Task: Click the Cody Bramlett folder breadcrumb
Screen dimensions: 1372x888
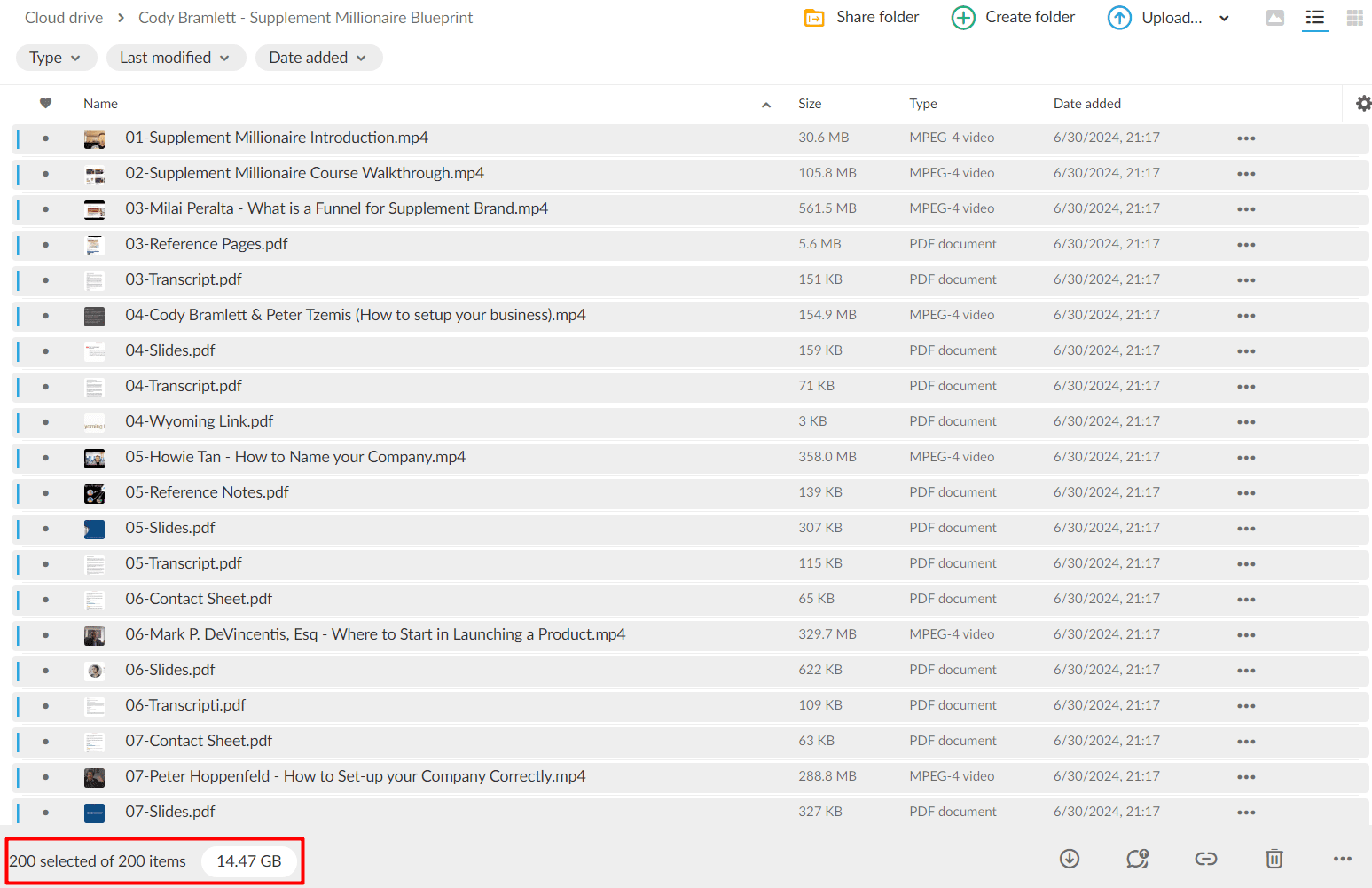Action: [306, 18]
